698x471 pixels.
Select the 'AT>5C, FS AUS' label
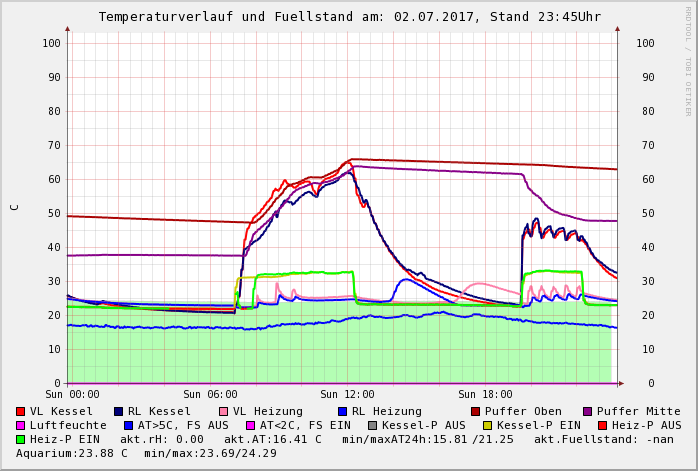point(183,426)
